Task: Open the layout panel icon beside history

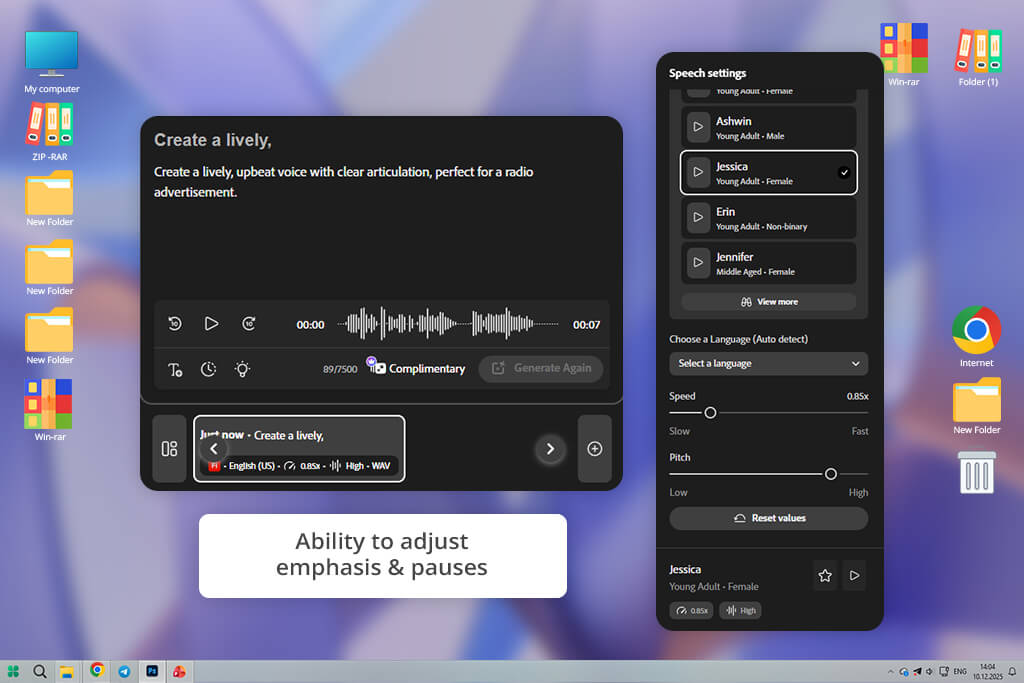Action: click(169, 449)
